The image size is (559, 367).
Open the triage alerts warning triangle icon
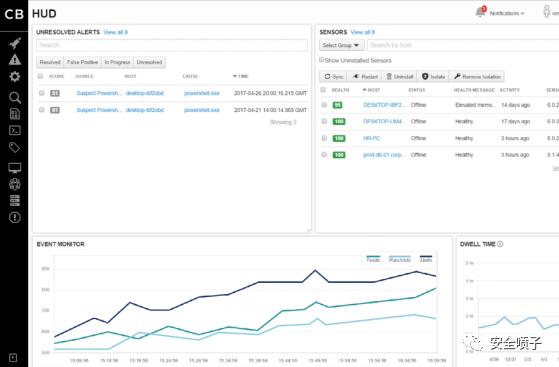pos(15,60)
